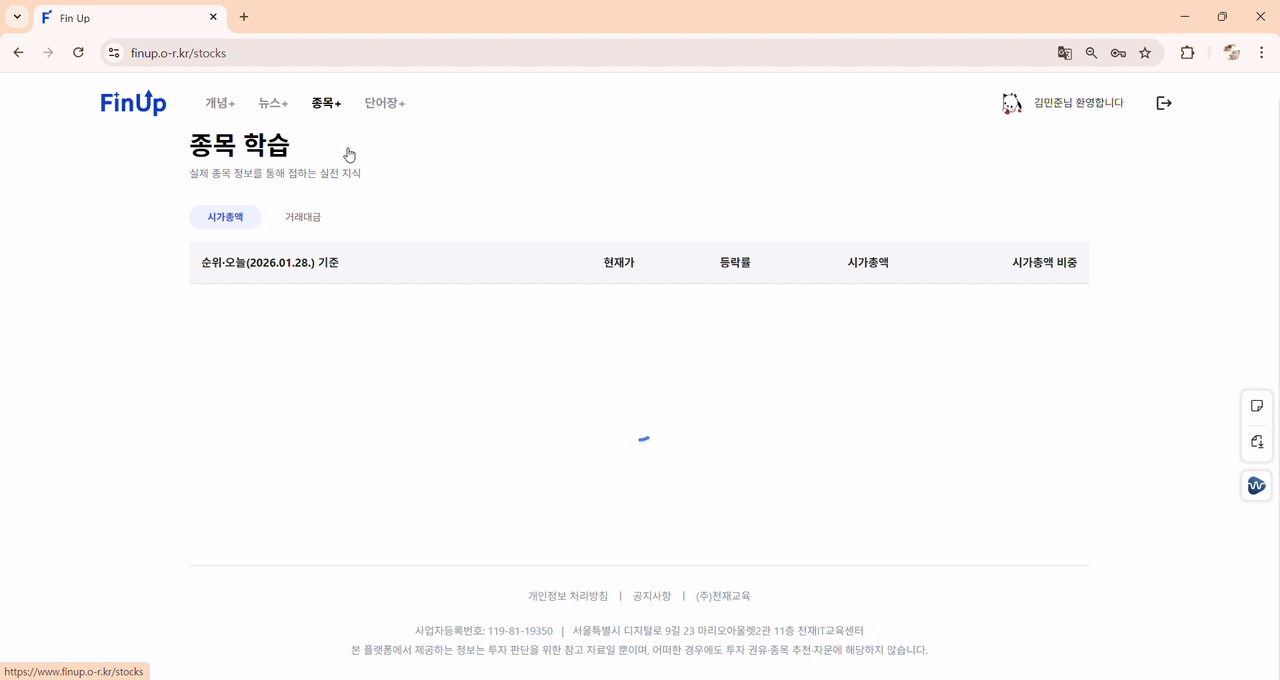
Task: Click the document download icon in side panel
Action: pos(1256,442)
